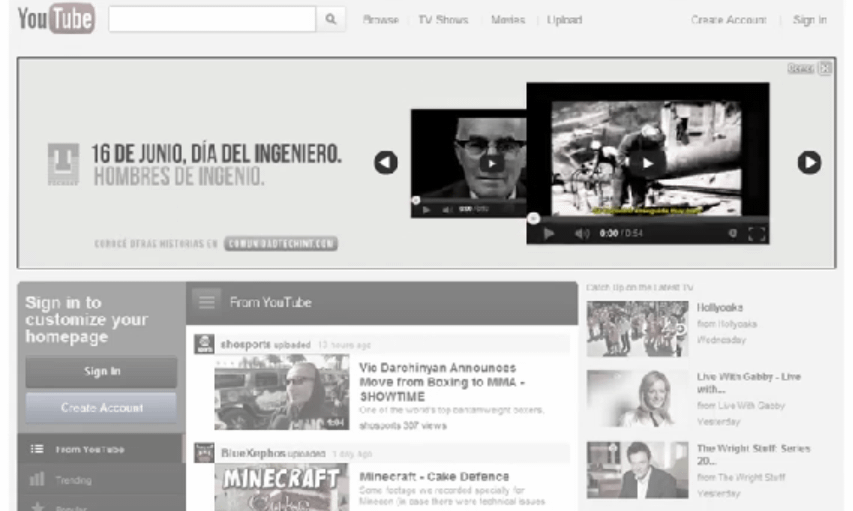853x511 pixels.
Task: Close the banner advertisement
Action: 825,68
